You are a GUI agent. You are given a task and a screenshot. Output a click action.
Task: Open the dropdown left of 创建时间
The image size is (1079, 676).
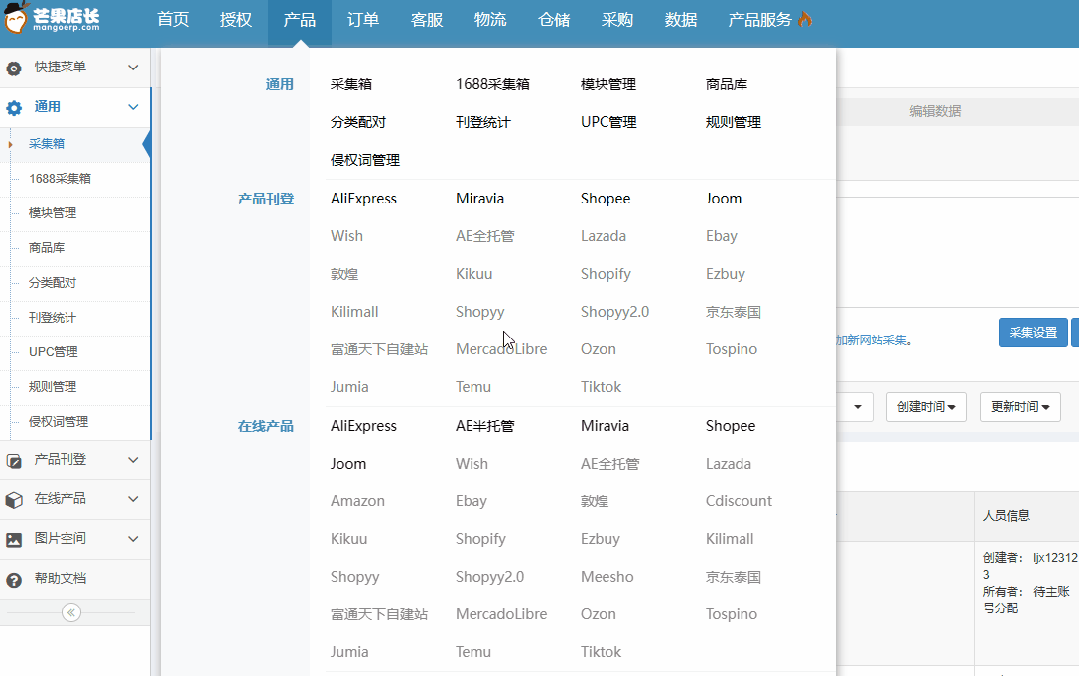coord(855,407)
